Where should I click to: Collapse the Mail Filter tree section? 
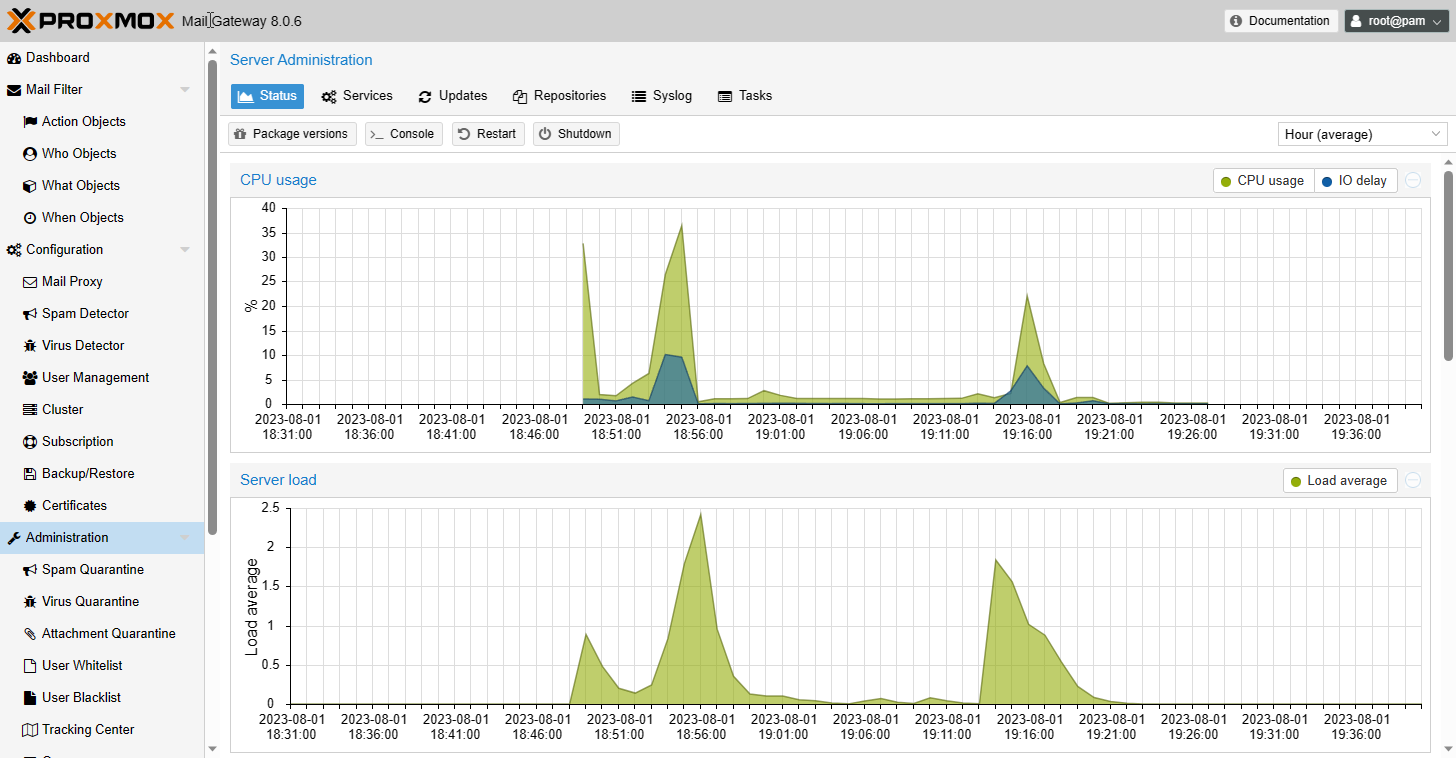pyautogui.click(x=184, y=90)
